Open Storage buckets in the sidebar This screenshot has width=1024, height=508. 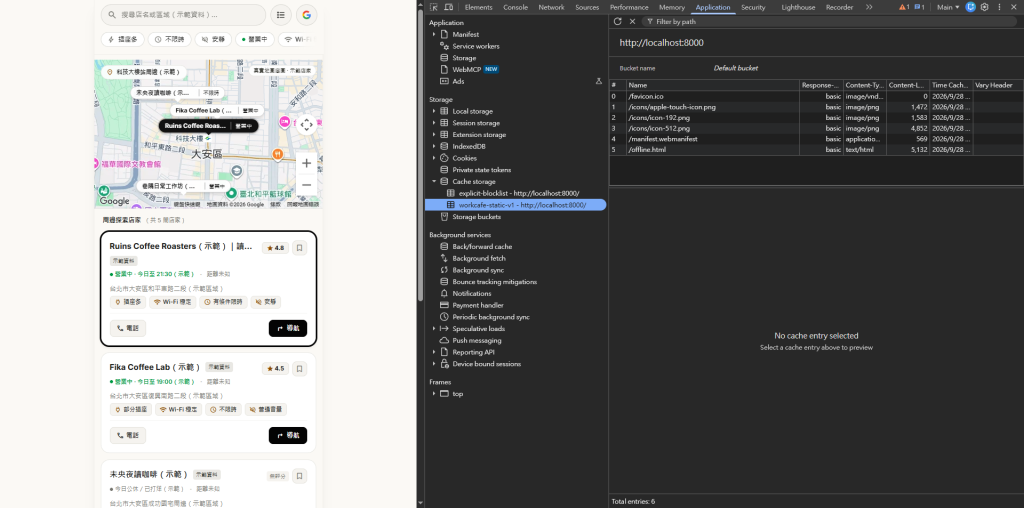coord(476,217)
